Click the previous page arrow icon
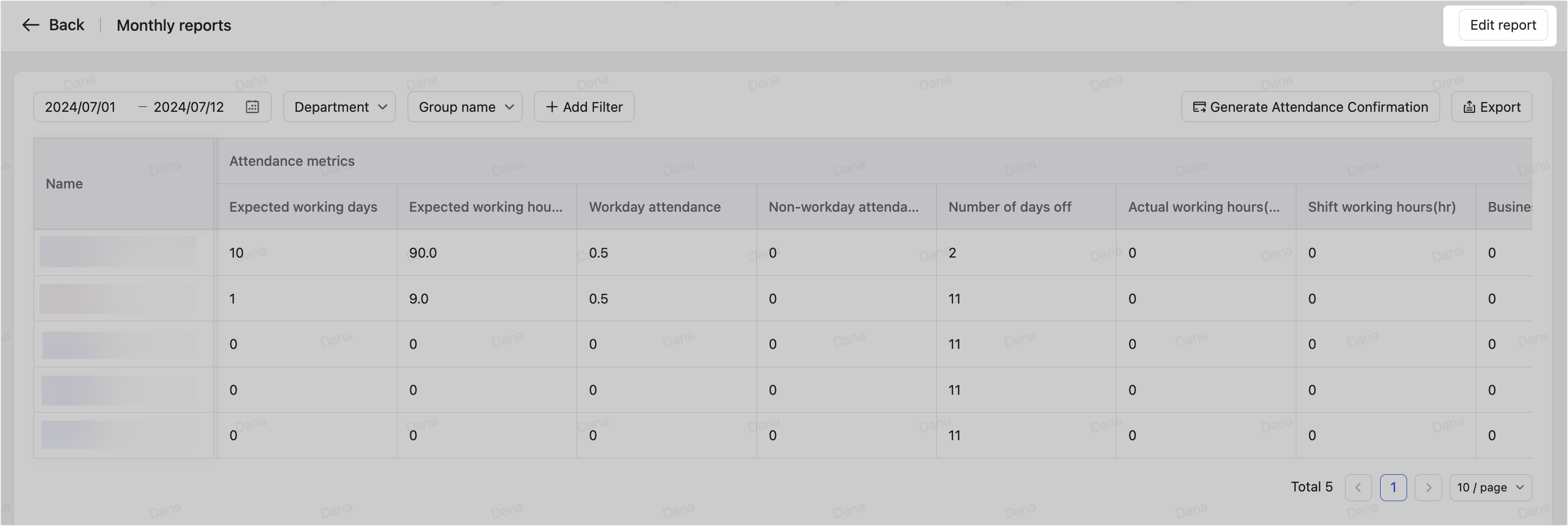This screenshot has width=1568, height=526. (1358, 487)
